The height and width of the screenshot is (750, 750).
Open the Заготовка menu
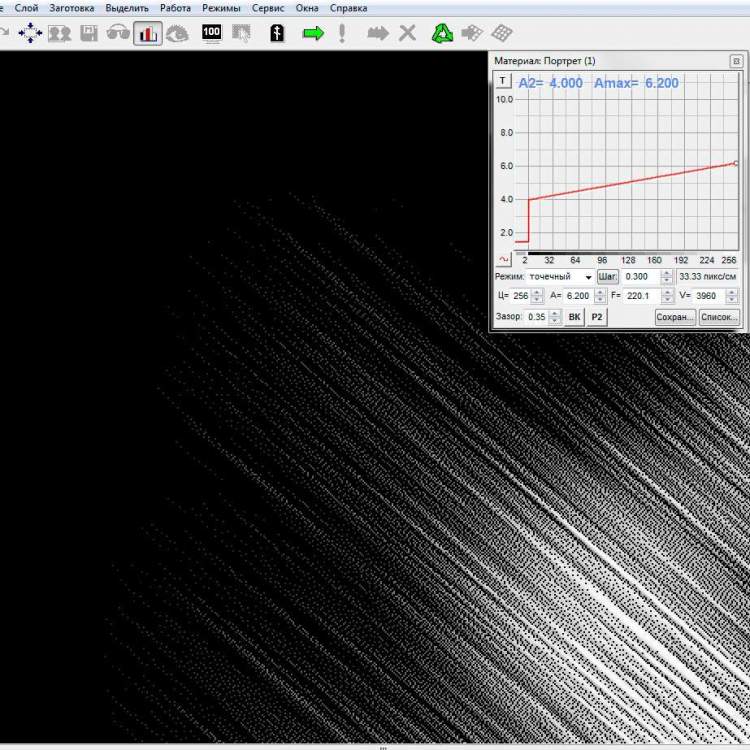click(72, 7)
